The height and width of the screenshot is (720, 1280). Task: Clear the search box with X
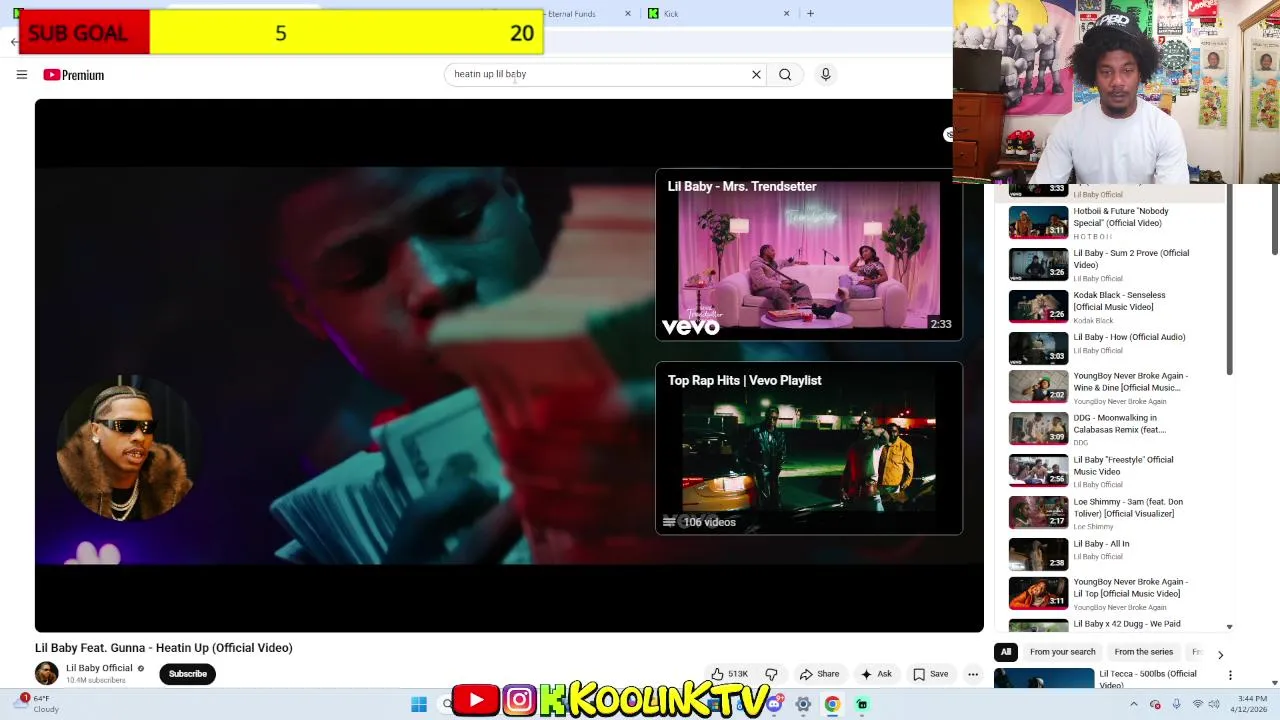point(756,74)
